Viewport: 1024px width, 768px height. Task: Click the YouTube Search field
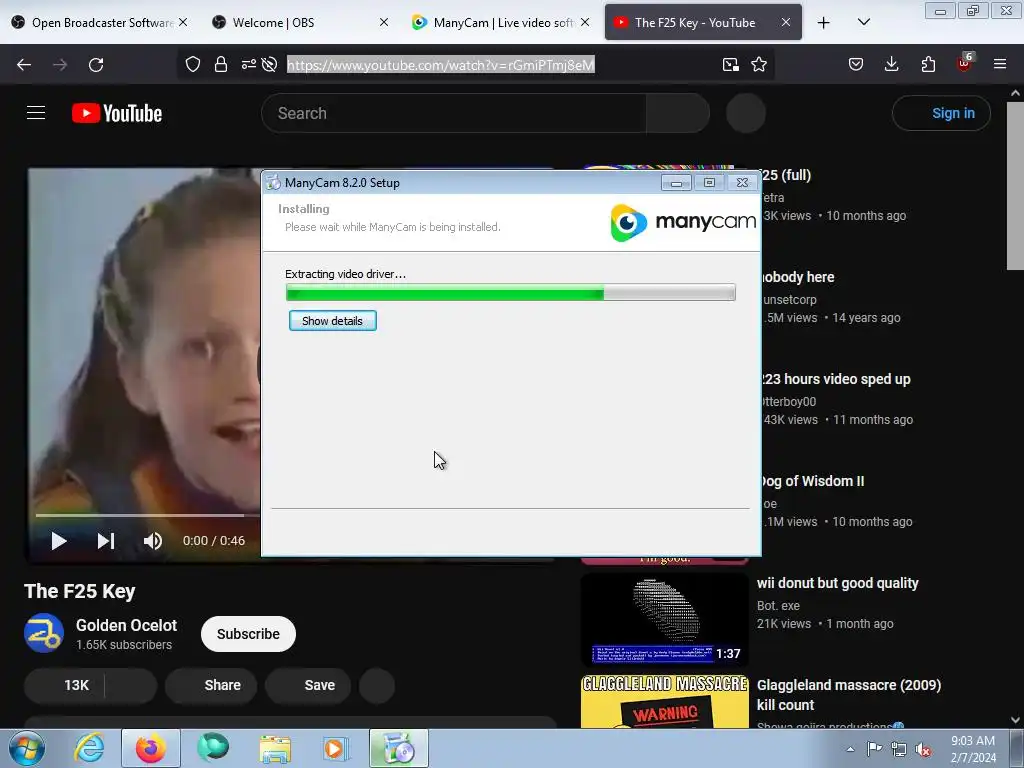tap(454, 113)
